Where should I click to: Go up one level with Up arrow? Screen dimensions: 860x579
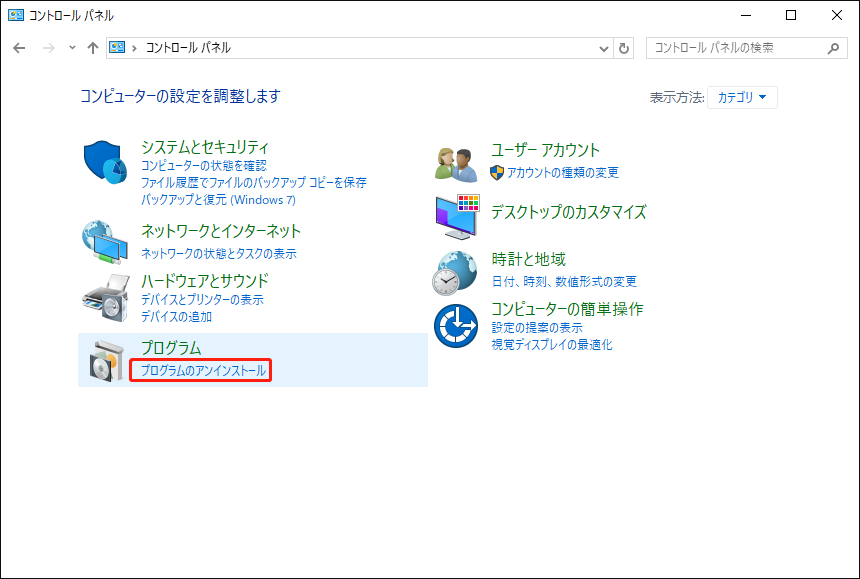(93, 48)
